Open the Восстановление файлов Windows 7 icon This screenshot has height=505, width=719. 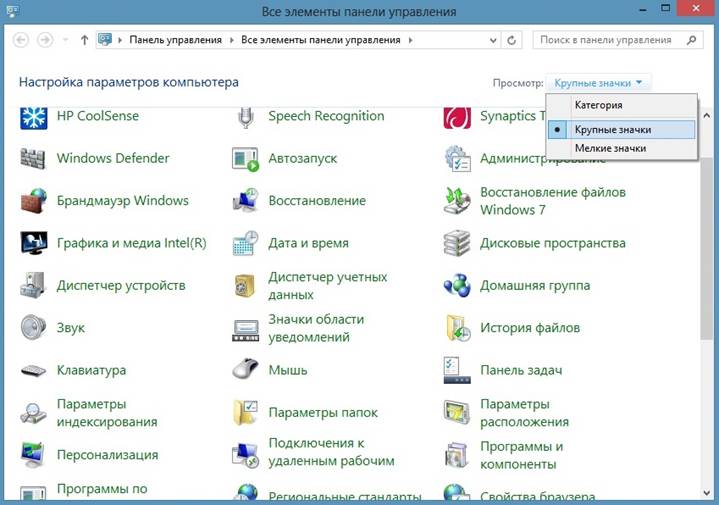coord(457,201)
